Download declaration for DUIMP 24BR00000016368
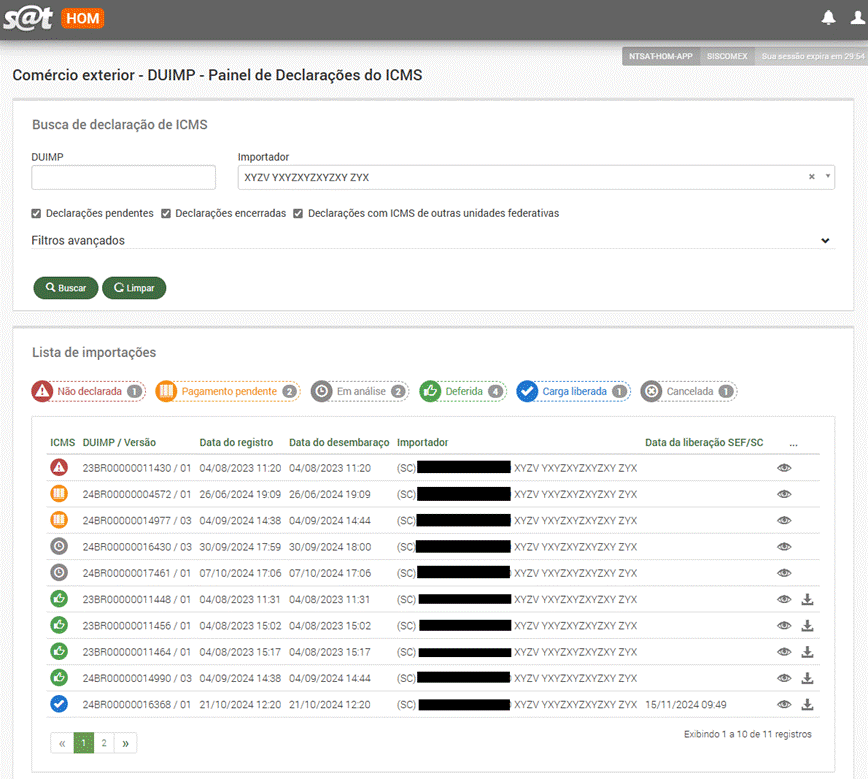This screenshot has height=779, width=868. [808, 704]
